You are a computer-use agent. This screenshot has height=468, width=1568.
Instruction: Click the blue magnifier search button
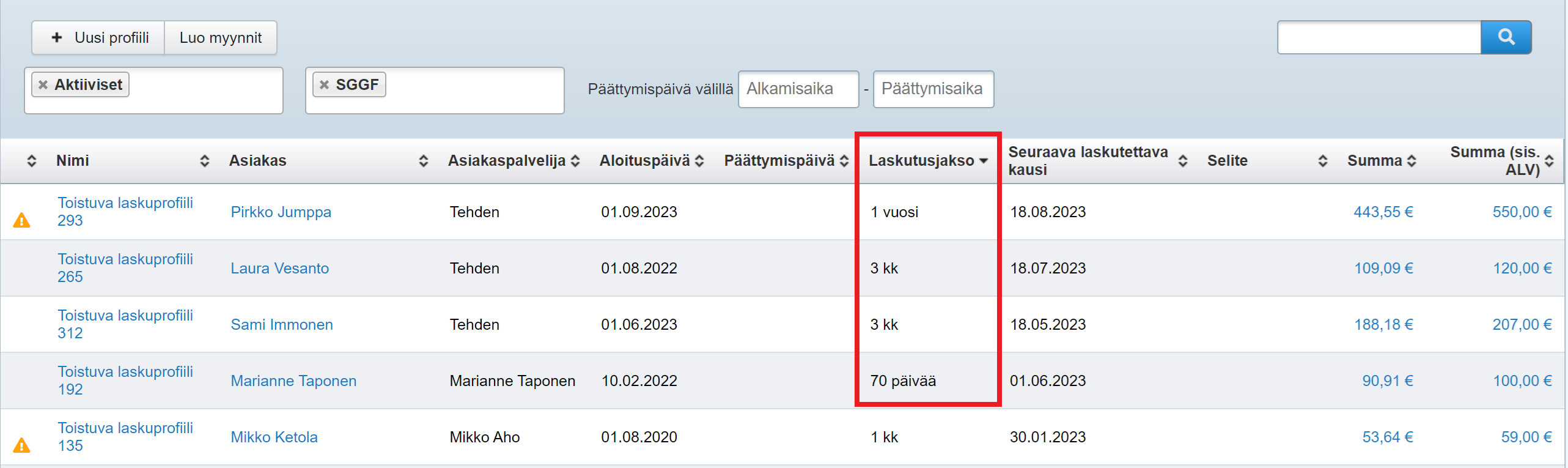pyautogui.click(x=1506, y=37)
